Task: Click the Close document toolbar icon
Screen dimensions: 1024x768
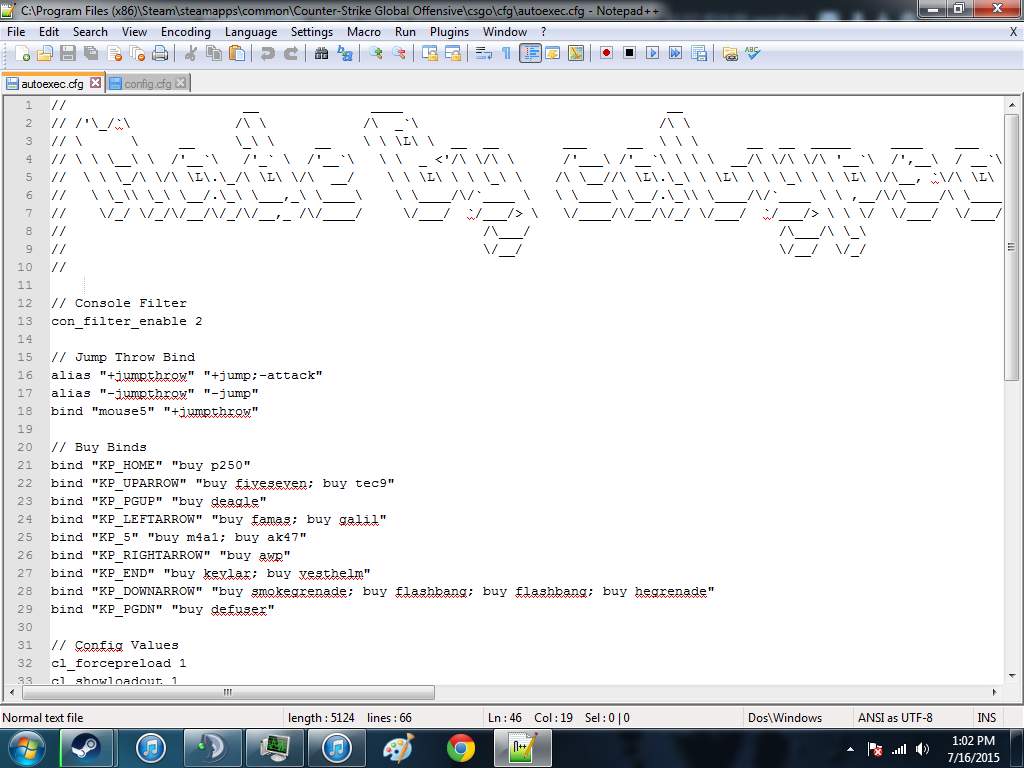Action: [114, 54]
